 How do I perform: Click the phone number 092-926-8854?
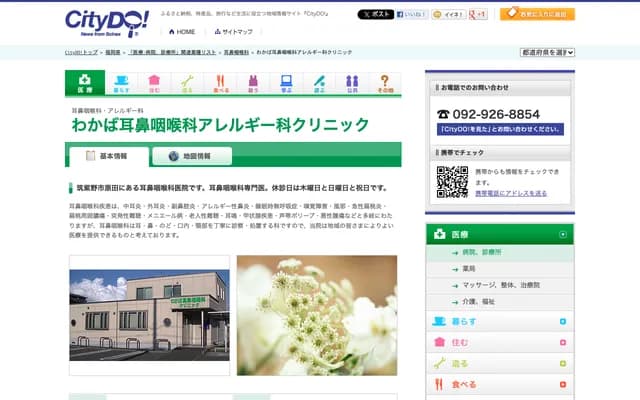click(x=496, y=114)
